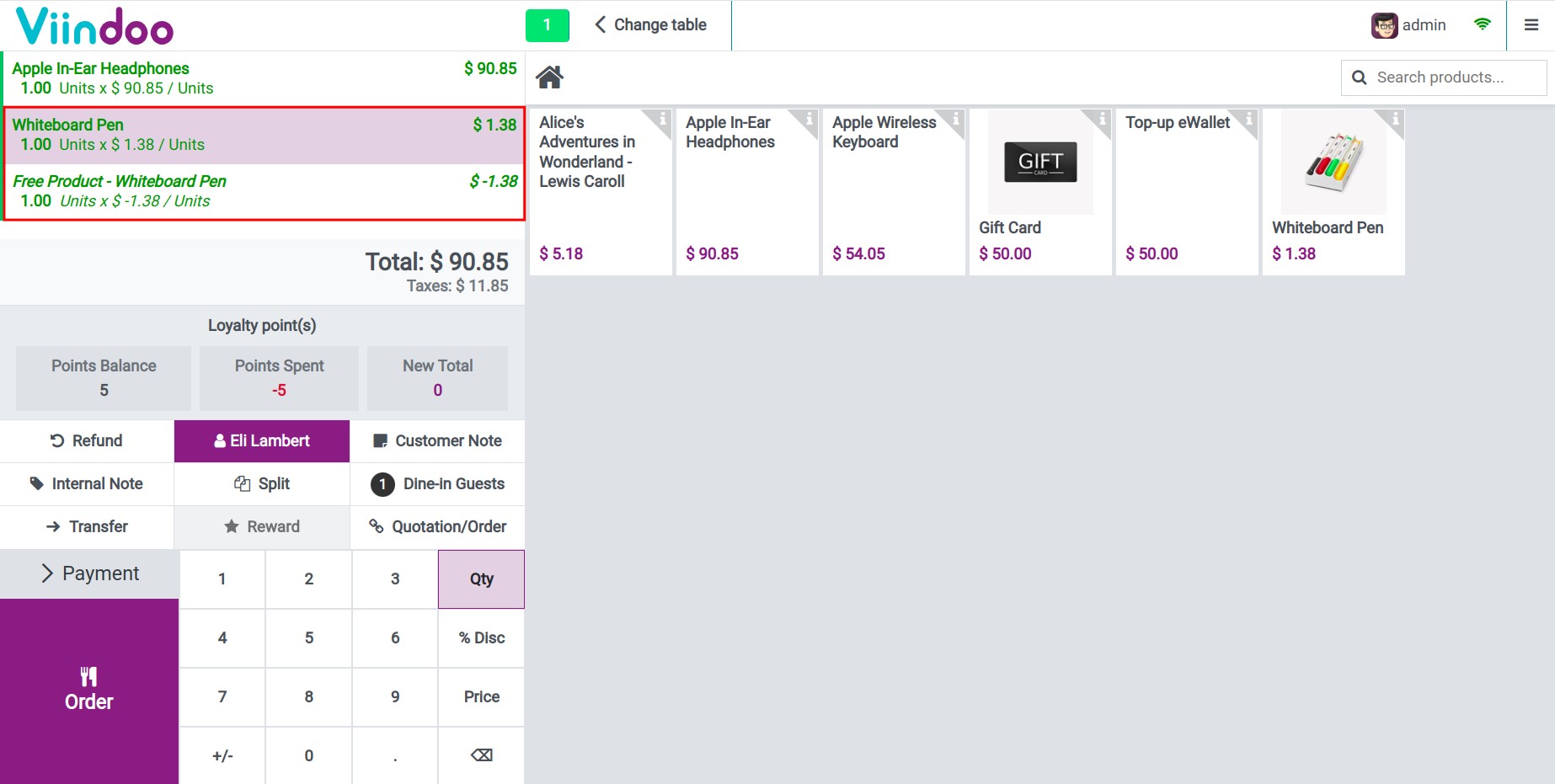Add Alice's Adventures in Wonderland to order
This screenshot has height=784, width=1555.
tap(601, 191)
